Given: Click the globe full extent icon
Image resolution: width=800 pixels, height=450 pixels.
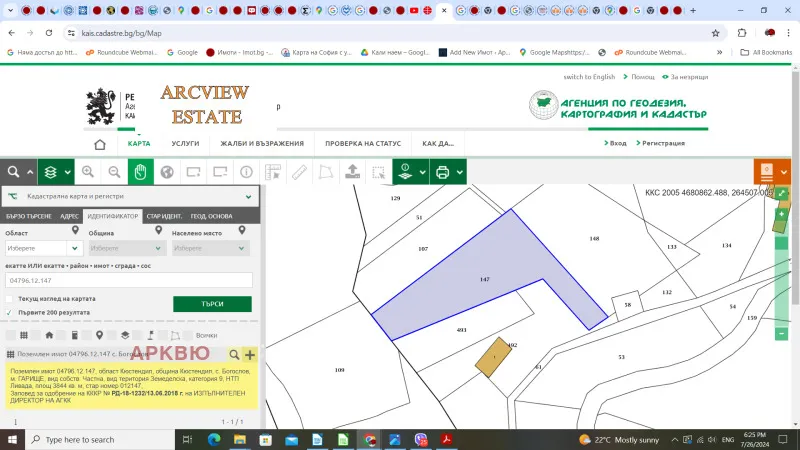Looking at the screenshot, I should click(167, 172).
